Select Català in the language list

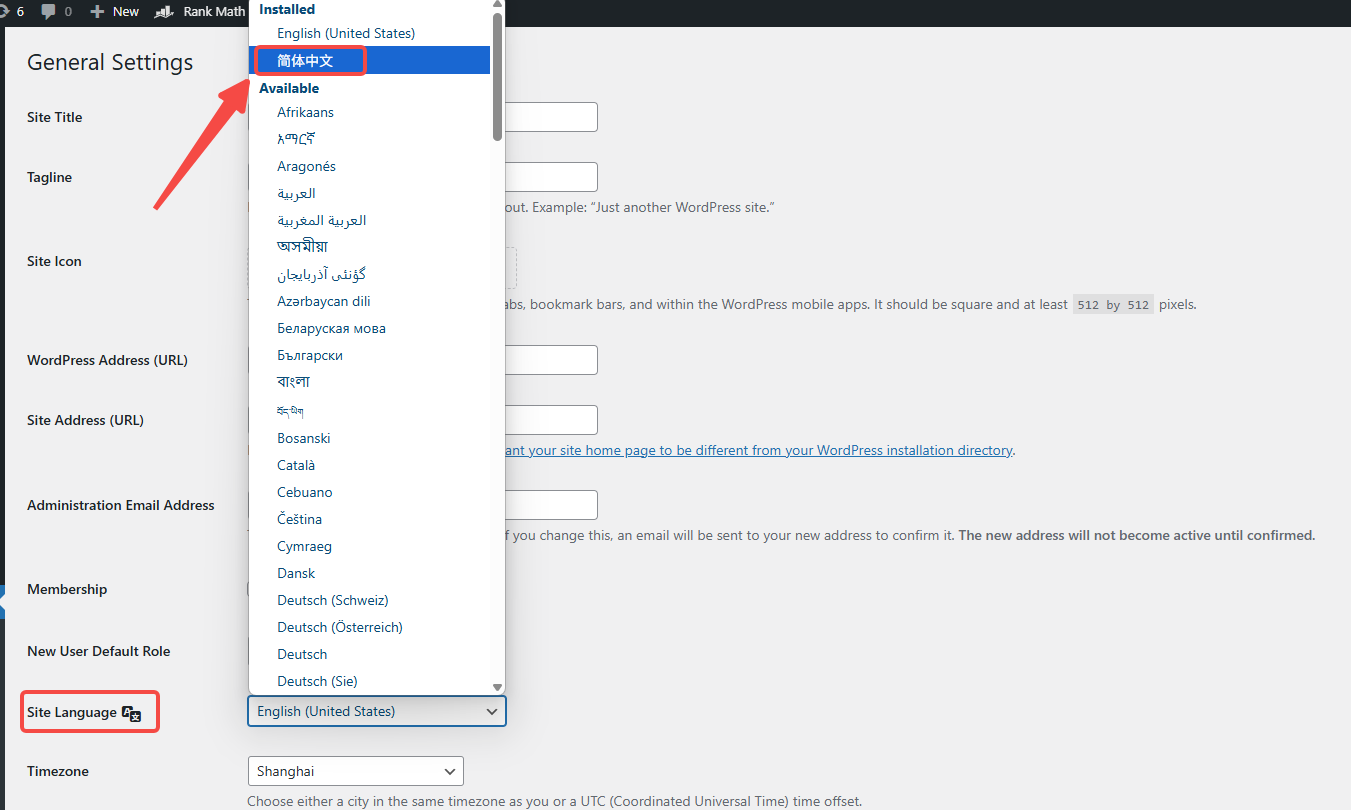[x=296, y=465]
